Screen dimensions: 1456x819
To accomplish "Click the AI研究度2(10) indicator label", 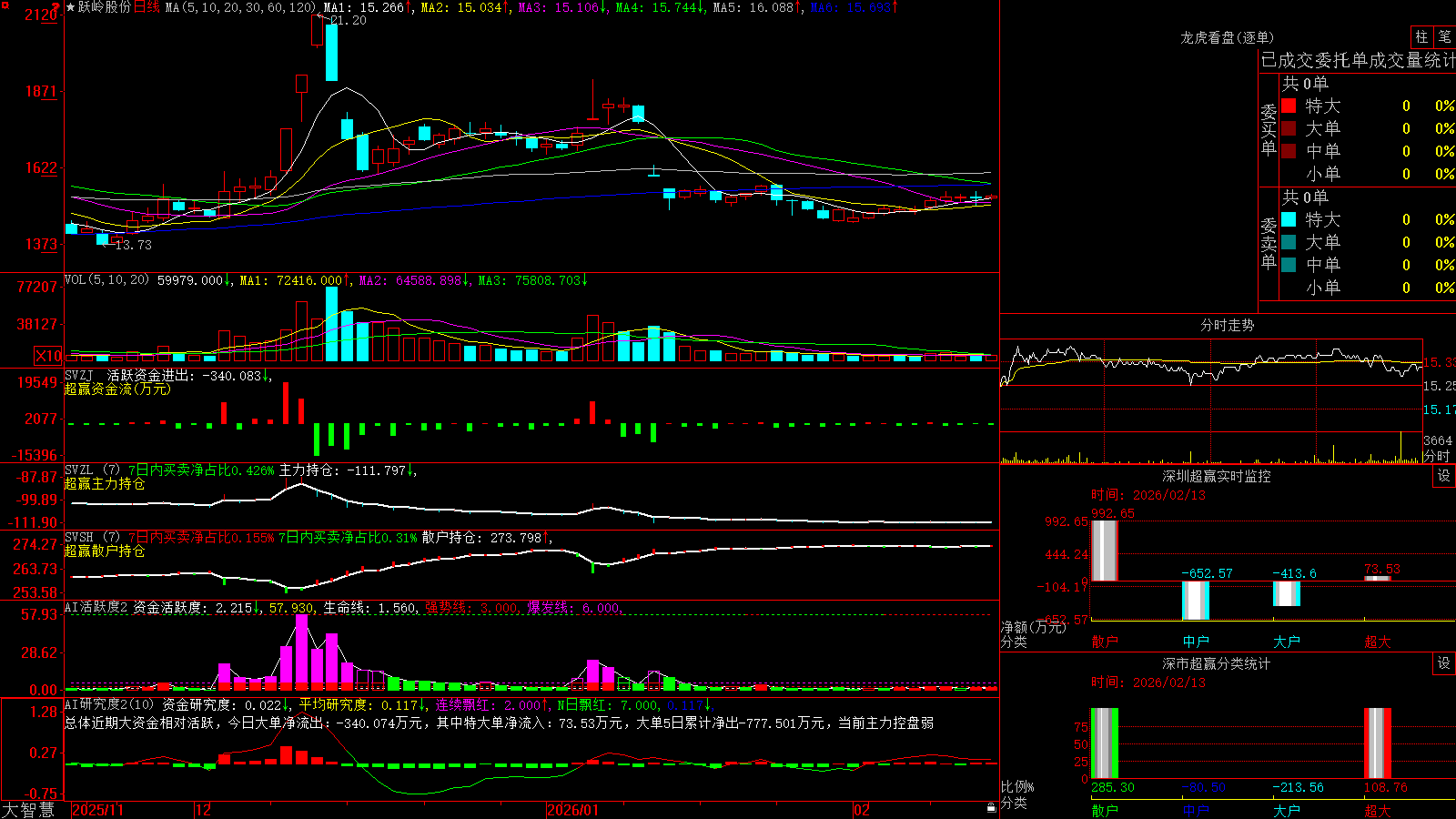I will coord(109,704).
